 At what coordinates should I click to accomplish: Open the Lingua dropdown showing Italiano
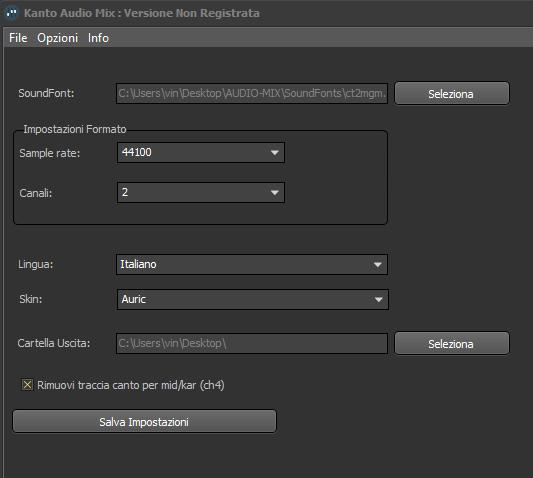tap(252, 264)
